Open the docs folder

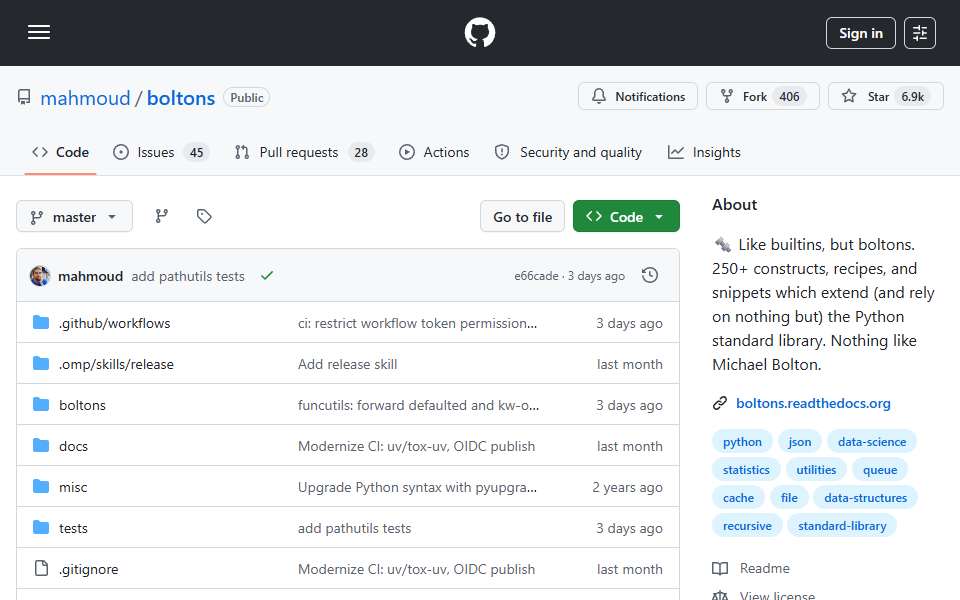coord(73,446)
